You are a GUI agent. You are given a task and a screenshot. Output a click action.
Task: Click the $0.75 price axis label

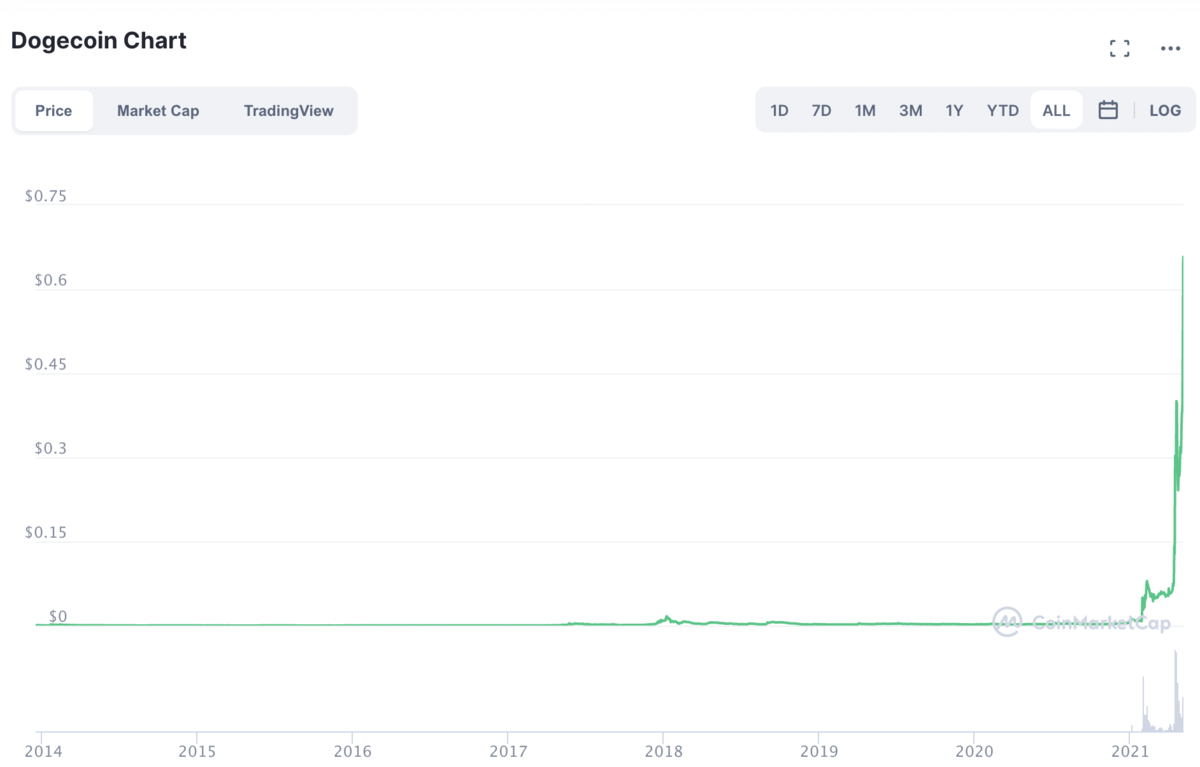46,196
